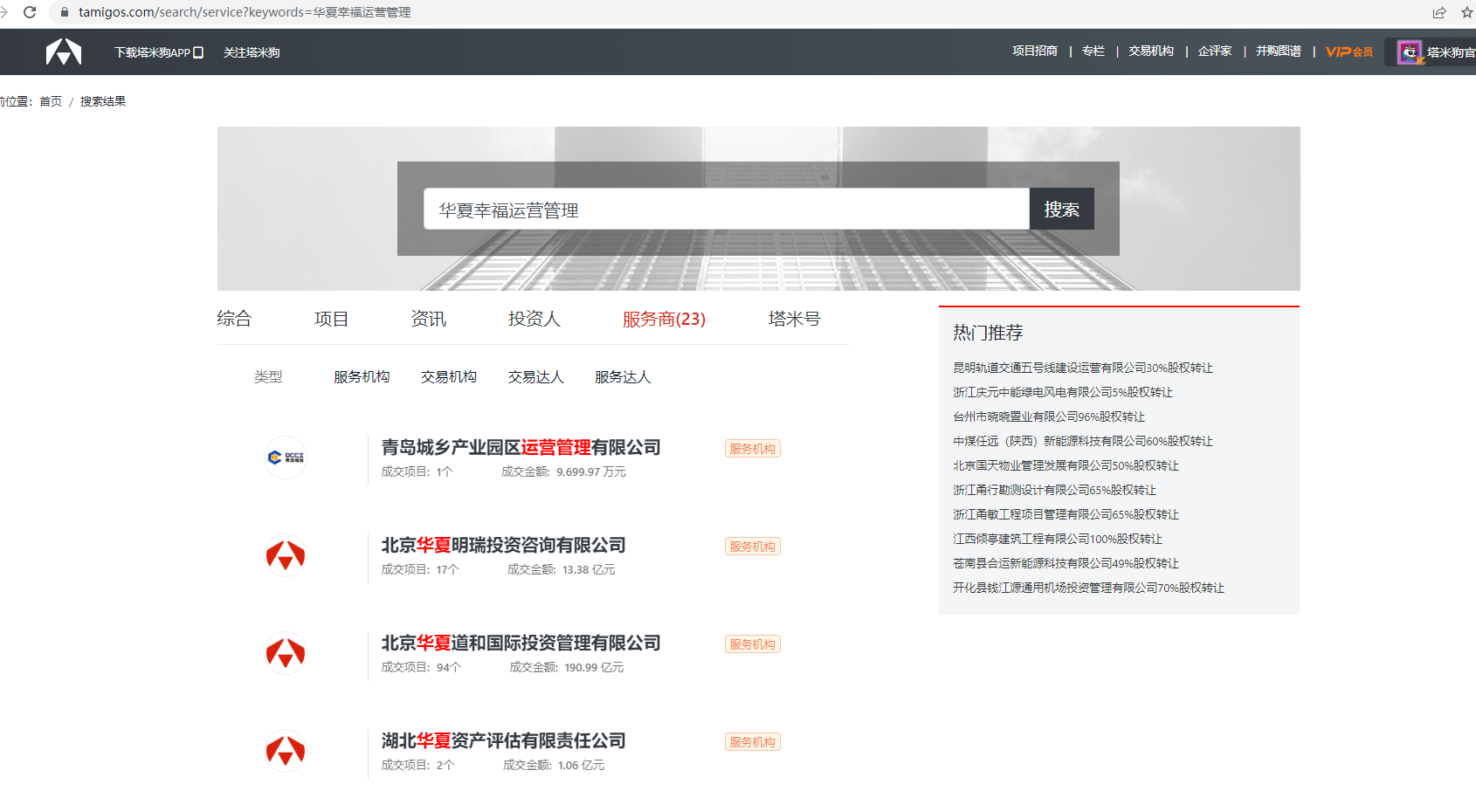Open 北京国天物业管理50%股权转让 link

point(1066,466)
